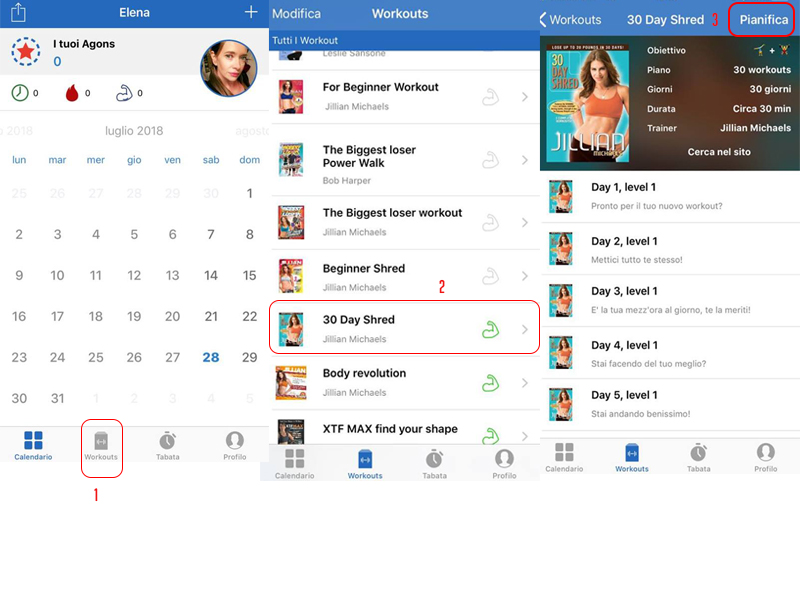
Task: Toggle green muscle icon on 30 Day Shred
Action: [x=490, y=330]
